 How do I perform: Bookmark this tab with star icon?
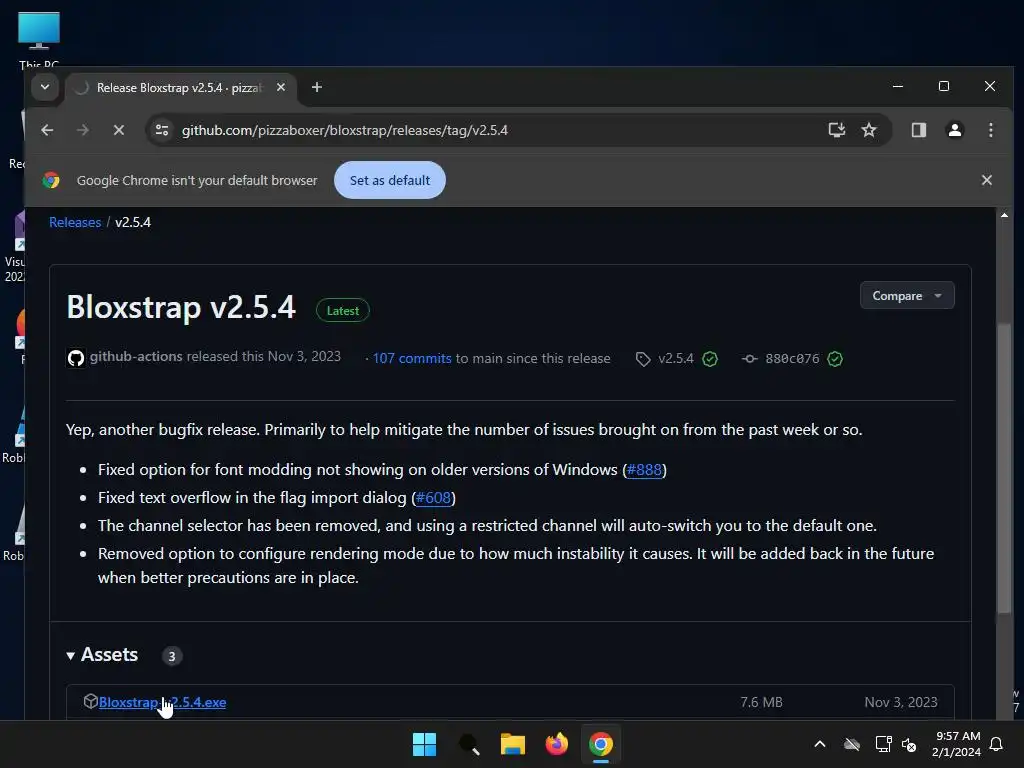pos(869,130)
